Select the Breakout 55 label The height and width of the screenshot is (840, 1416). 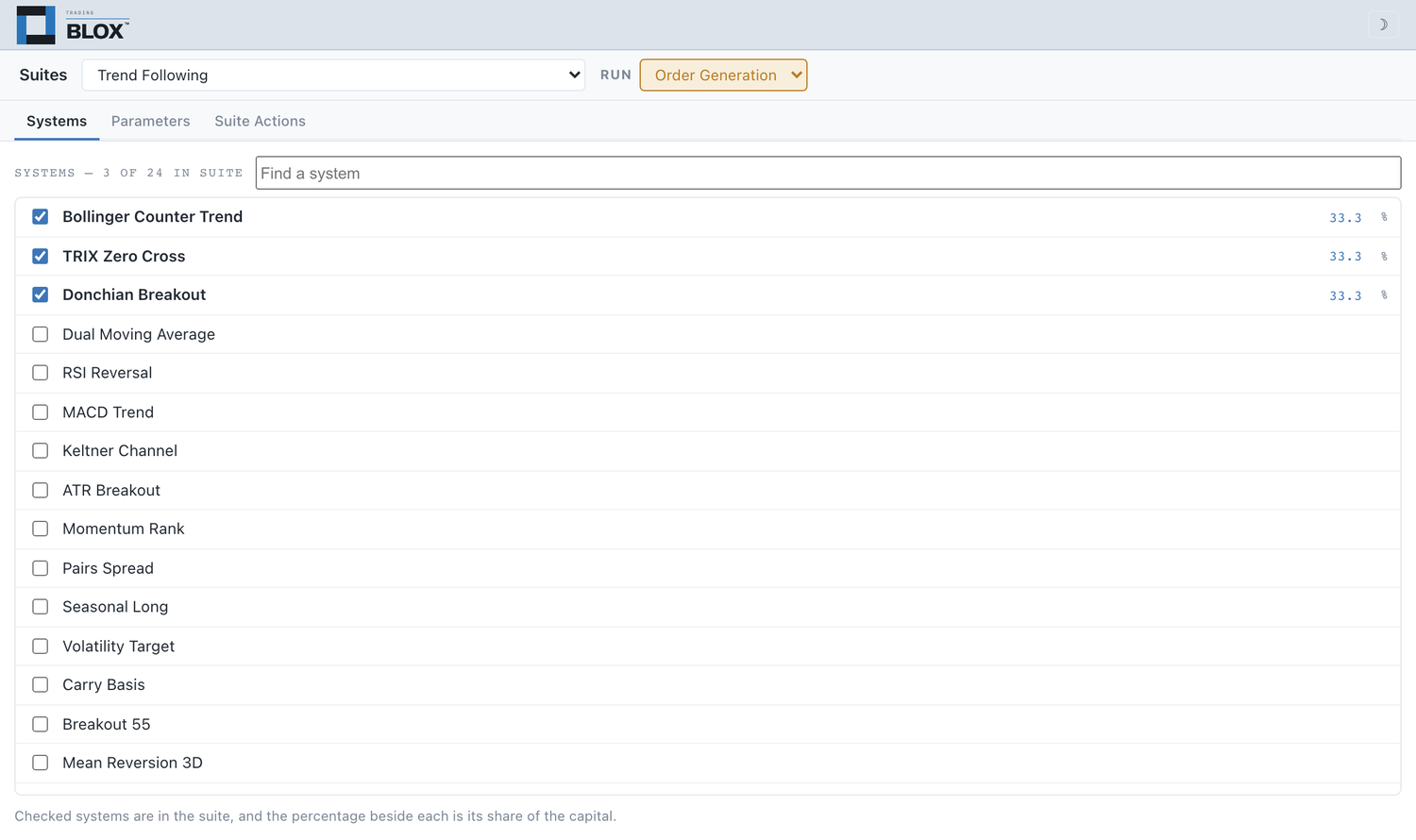click(x=107, y=724)
